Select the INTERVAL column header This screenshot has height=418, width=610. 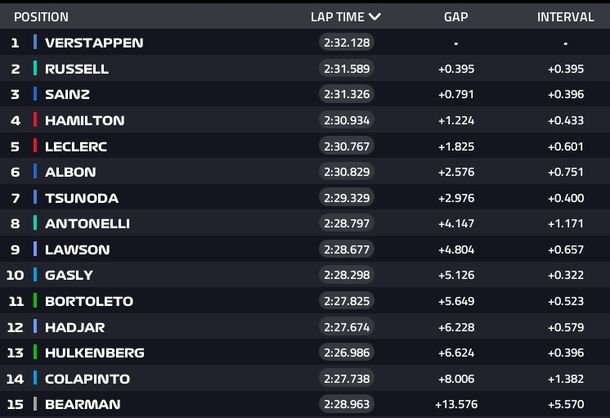coord(565,17)
